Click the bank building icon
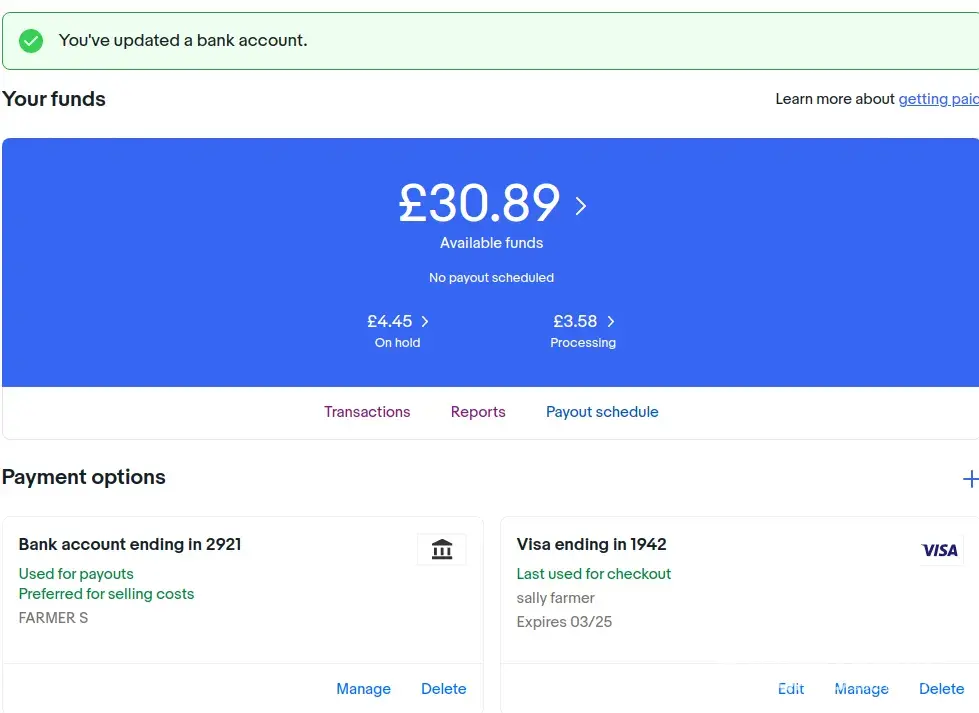 point(441,549)
